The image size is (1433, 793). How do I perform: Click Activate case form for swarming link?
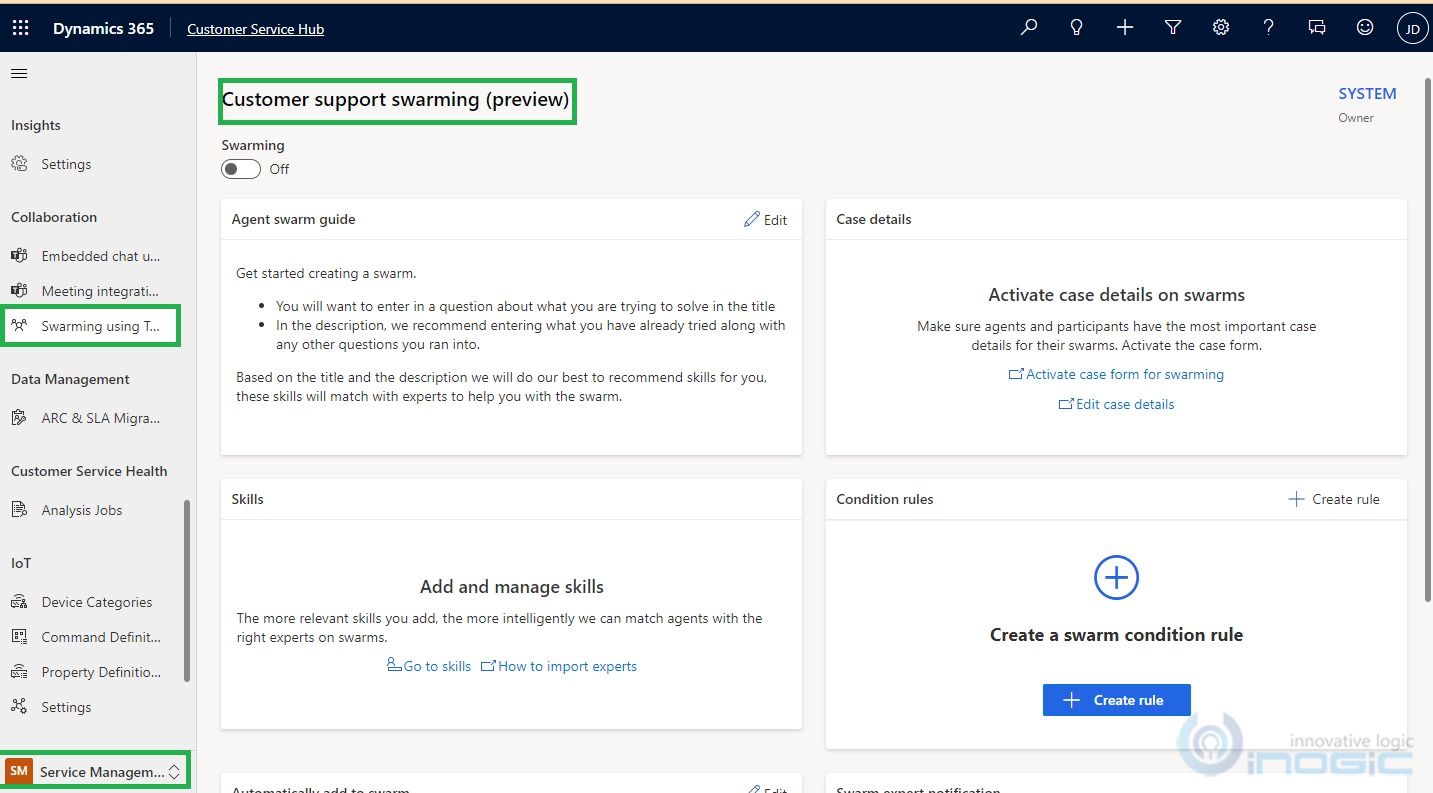click(x=1116, y=374)
